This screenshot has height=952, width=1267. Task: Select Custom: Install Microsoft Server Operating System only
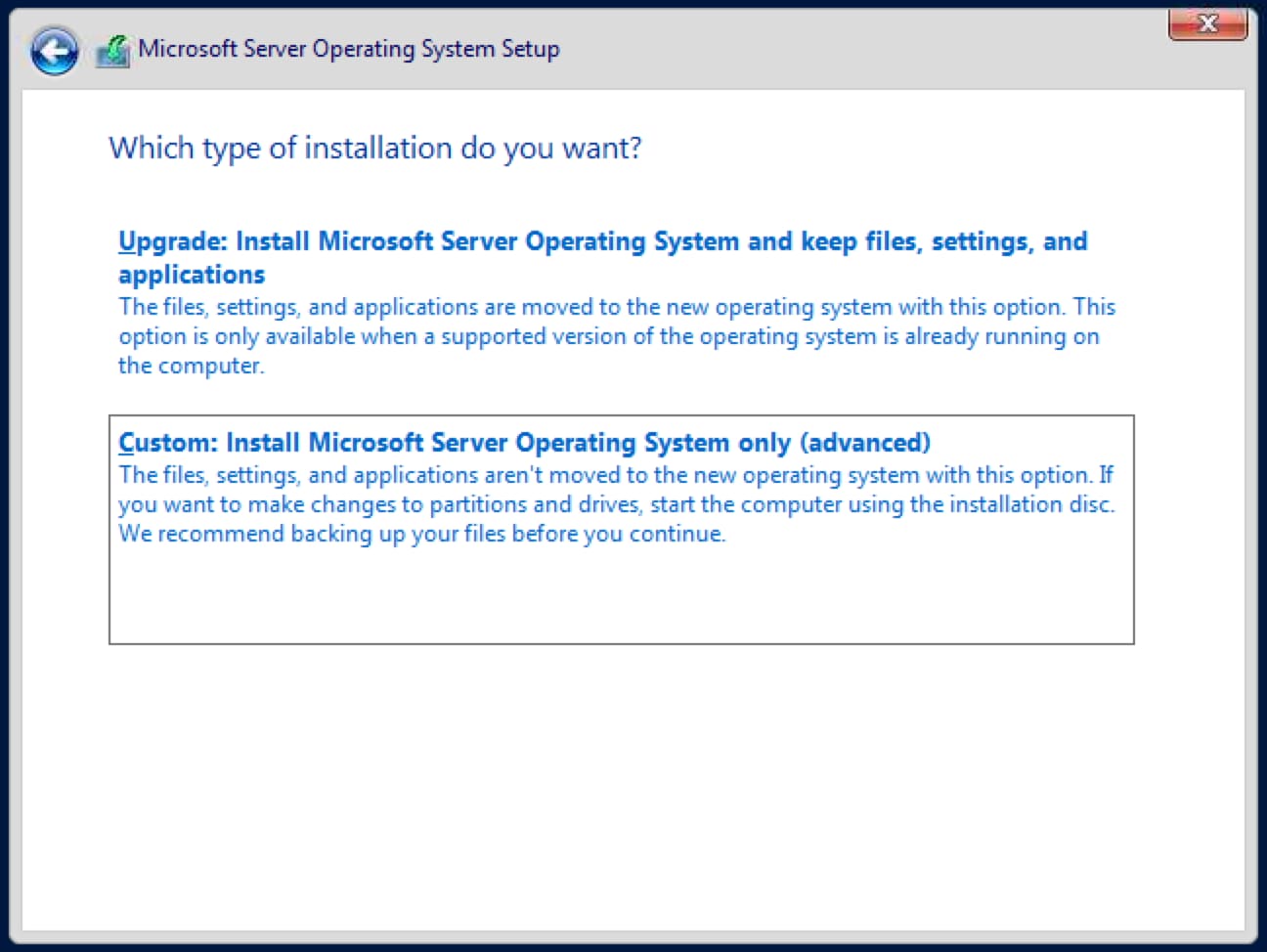click(x=524, y=443)
